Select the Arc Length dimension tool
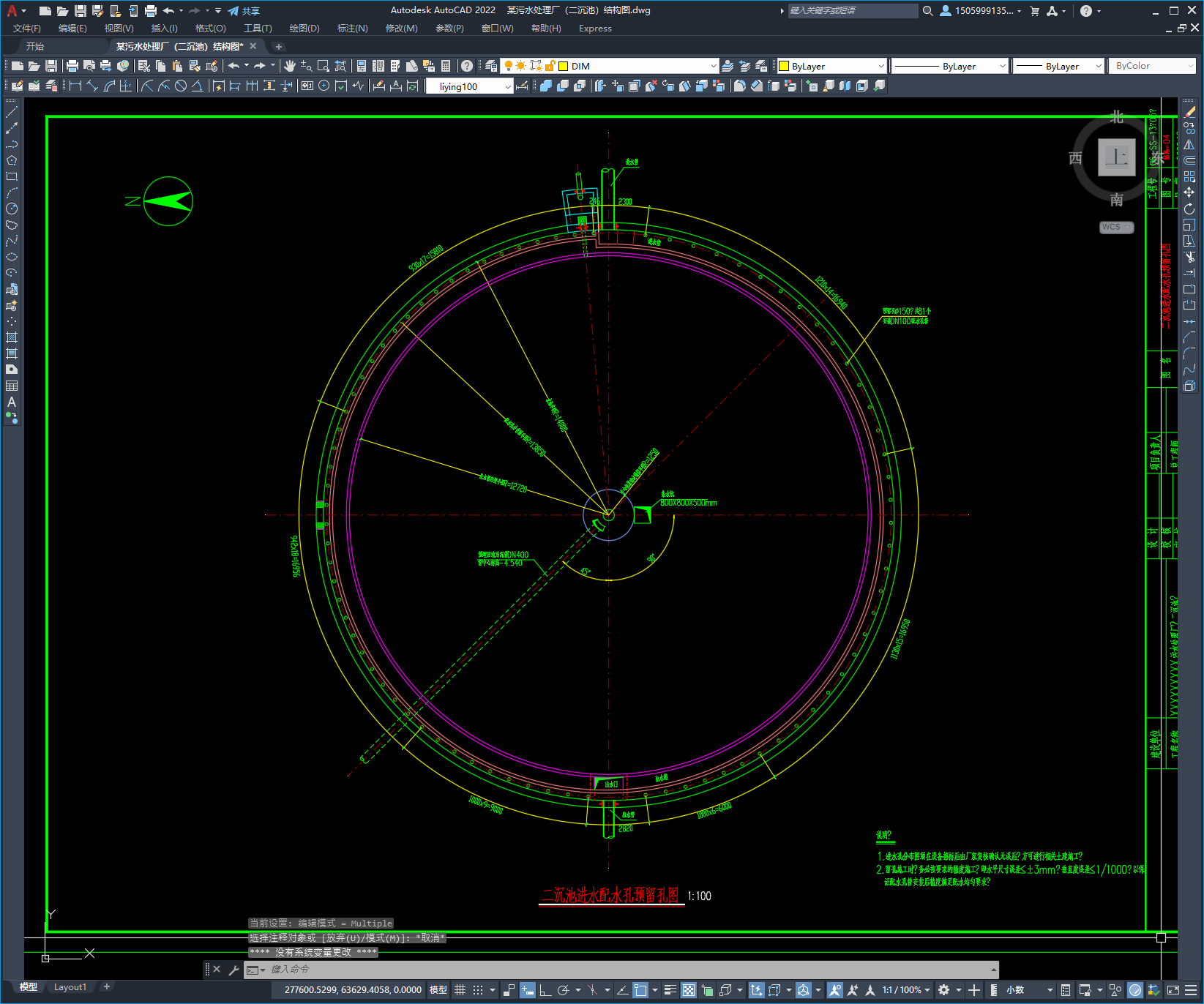The image size is (1204, 1004). [x=109, y=86]
